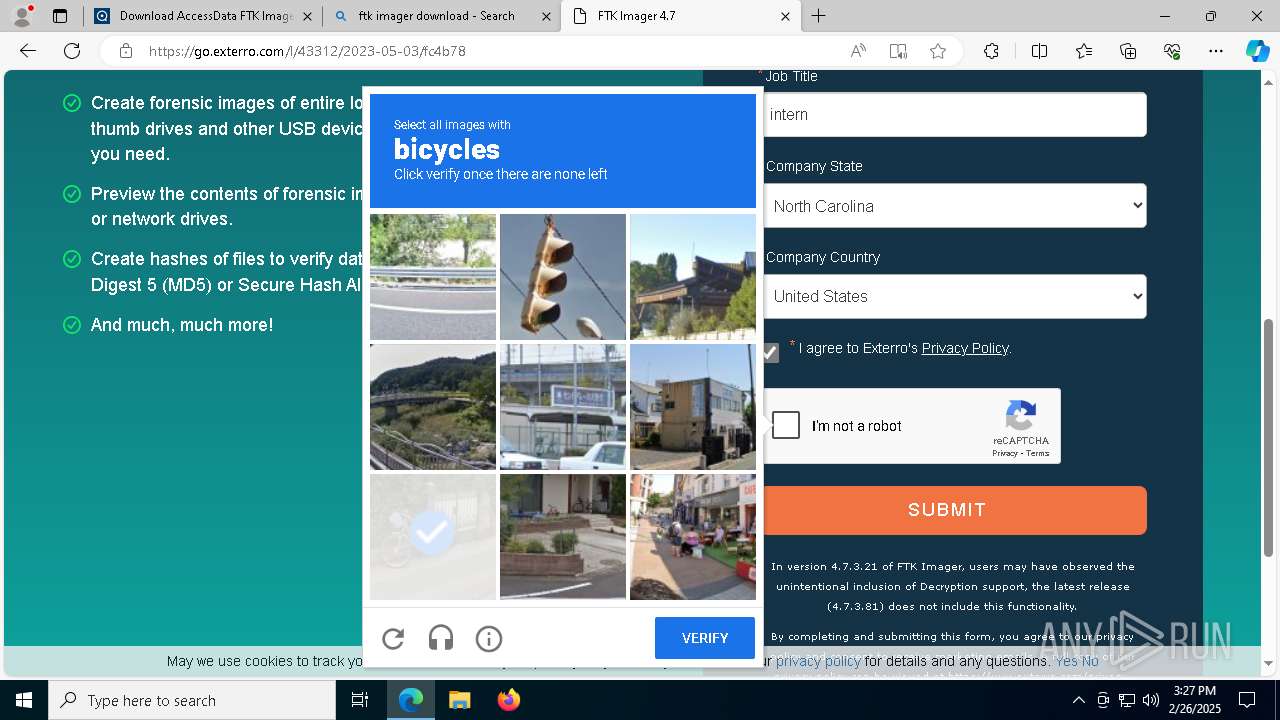Go back to the previous page

click(x=28, y=51)
